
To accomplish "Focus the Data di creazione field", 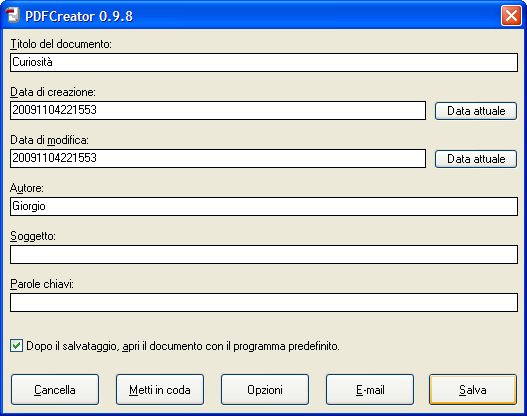I will [218, 111].
